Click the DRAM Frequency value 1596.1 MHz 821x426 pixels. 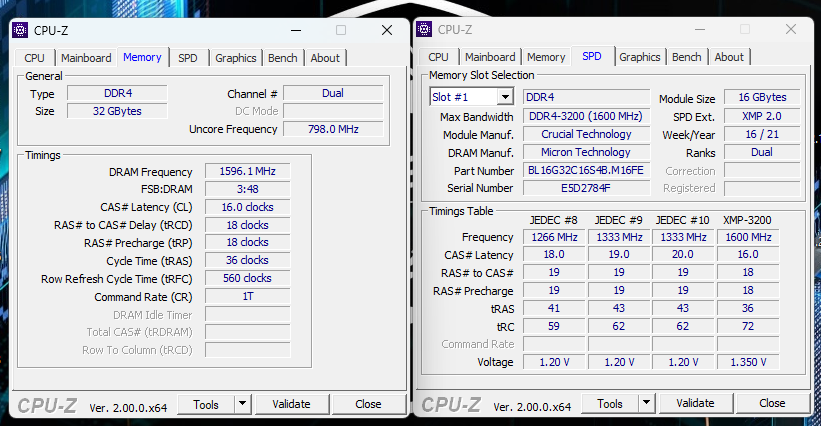[x=248, y=172]
